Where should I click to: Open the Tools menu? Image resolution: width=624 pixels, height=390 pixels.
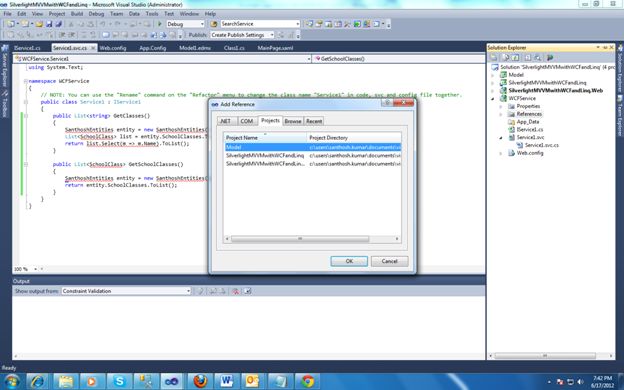pos(152,14)
